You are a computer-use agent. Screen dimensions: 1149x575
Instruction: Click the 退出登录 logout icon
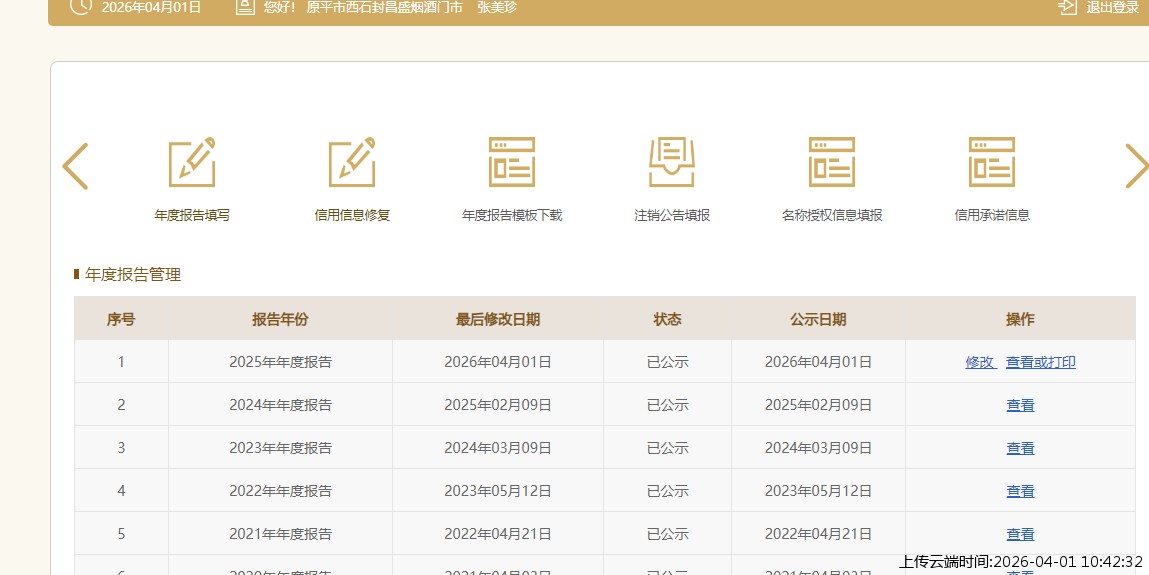coord(1067,7)
